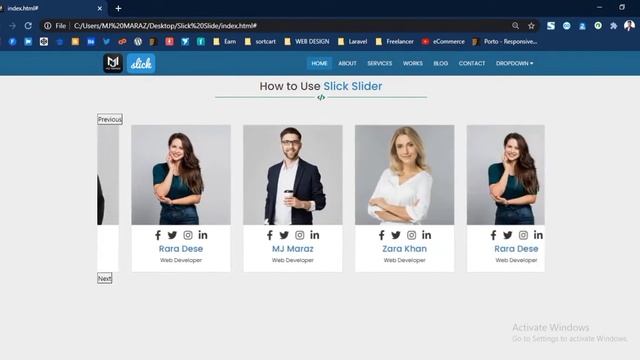Select WORKS in the navigation bar

[x=413, y=63]
